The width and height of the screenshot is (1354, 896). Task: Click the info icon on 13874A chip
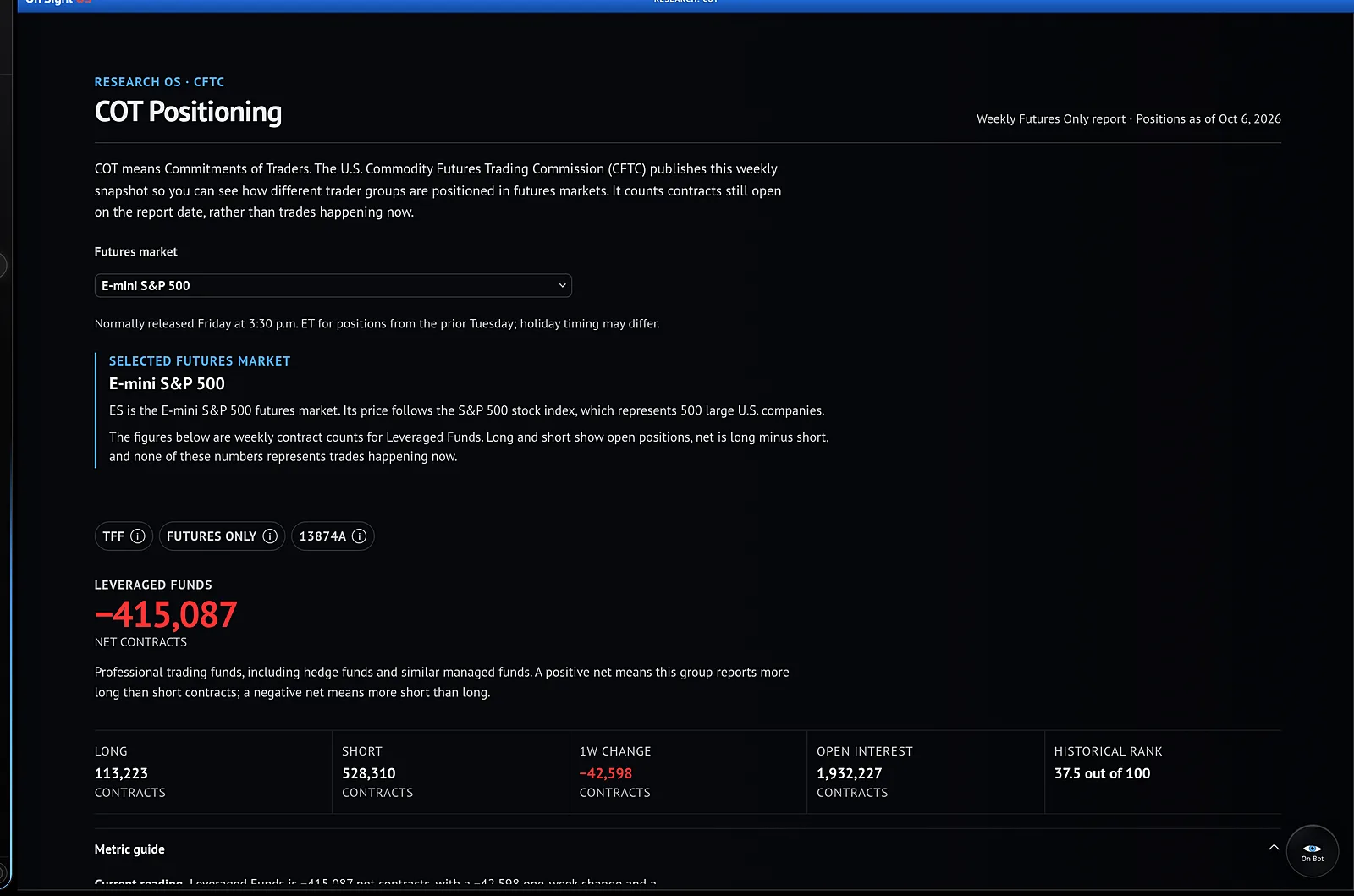(359, 536)
